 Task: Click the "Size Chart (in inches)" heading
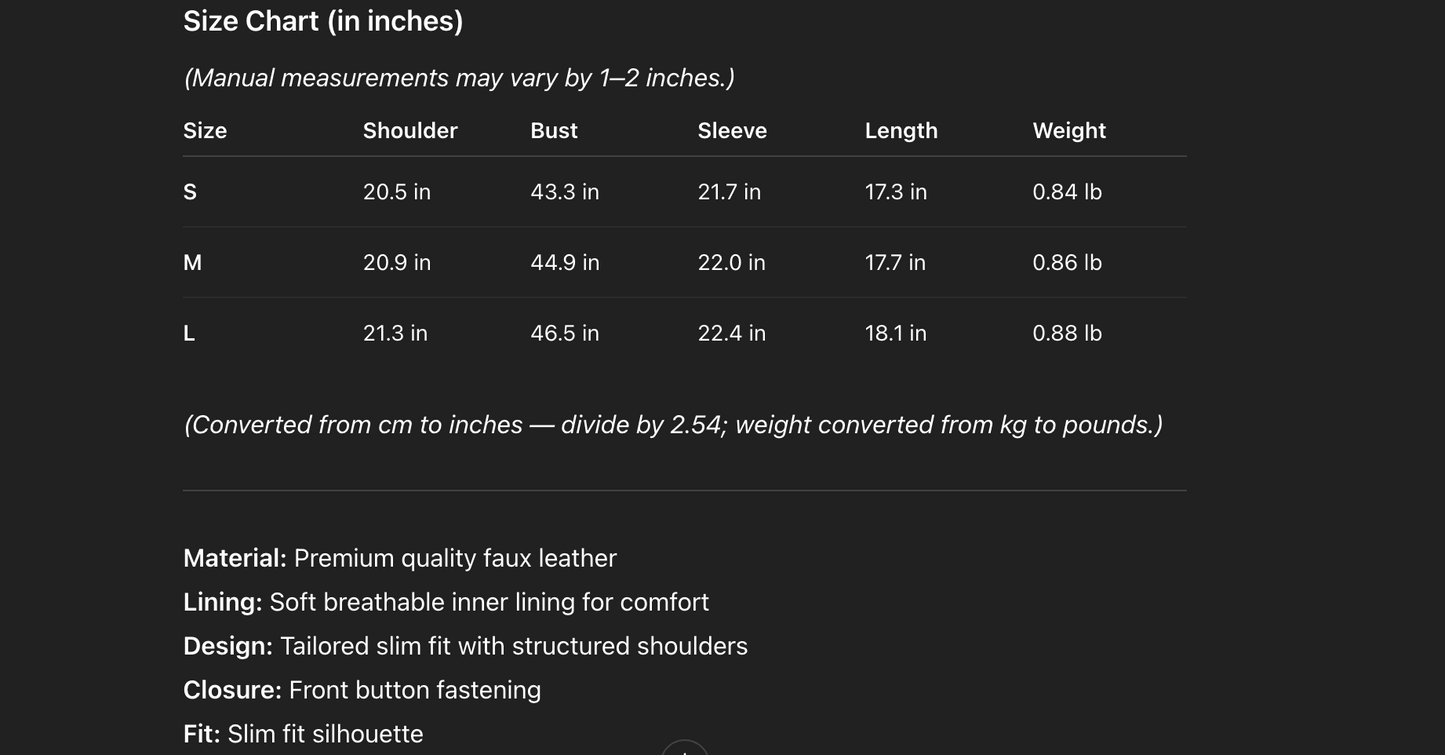[323, 21]
